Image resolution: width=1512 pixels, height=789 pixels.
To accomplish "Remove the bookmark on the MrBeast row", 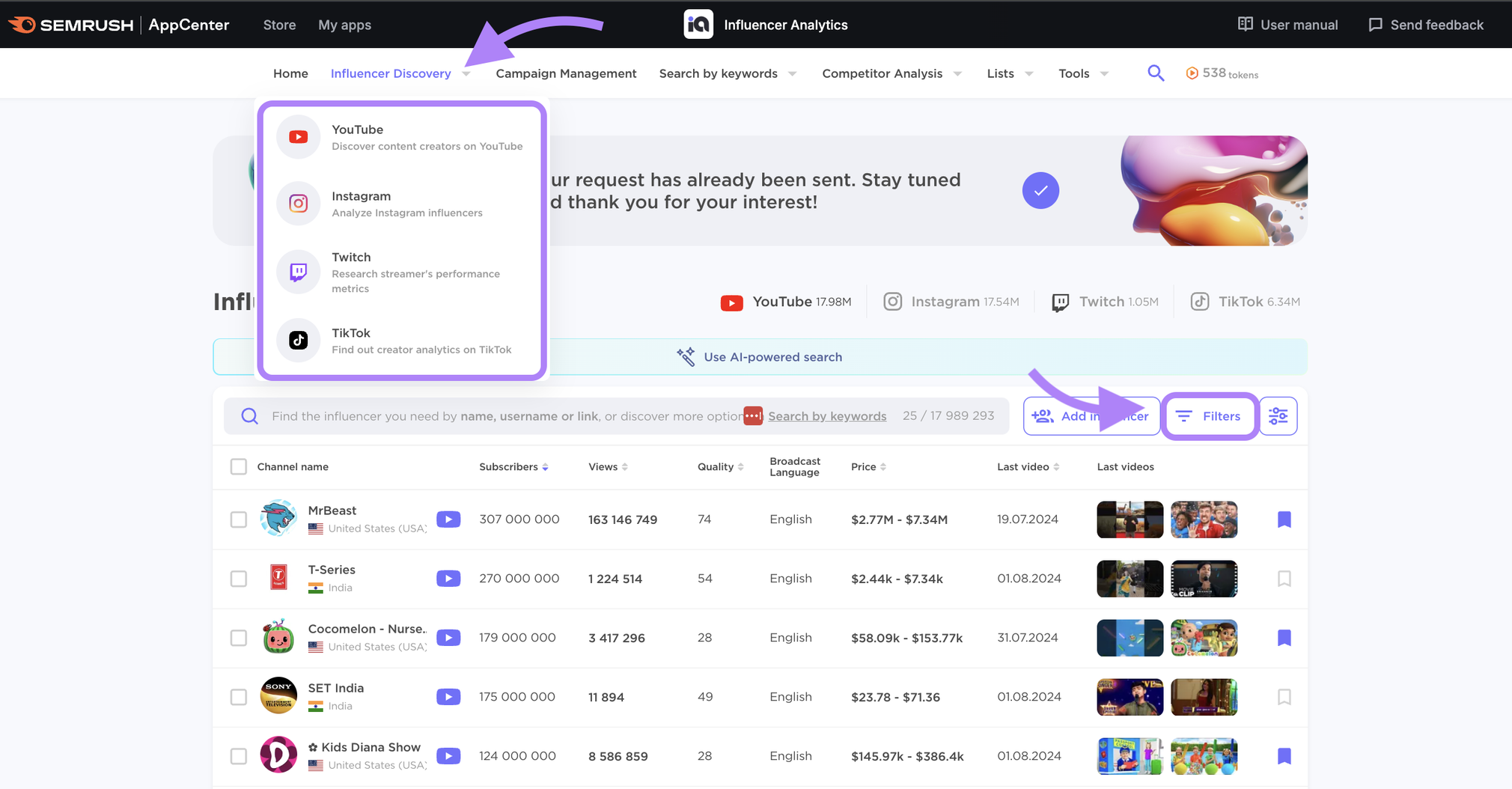I will [x=1284, y=520].
